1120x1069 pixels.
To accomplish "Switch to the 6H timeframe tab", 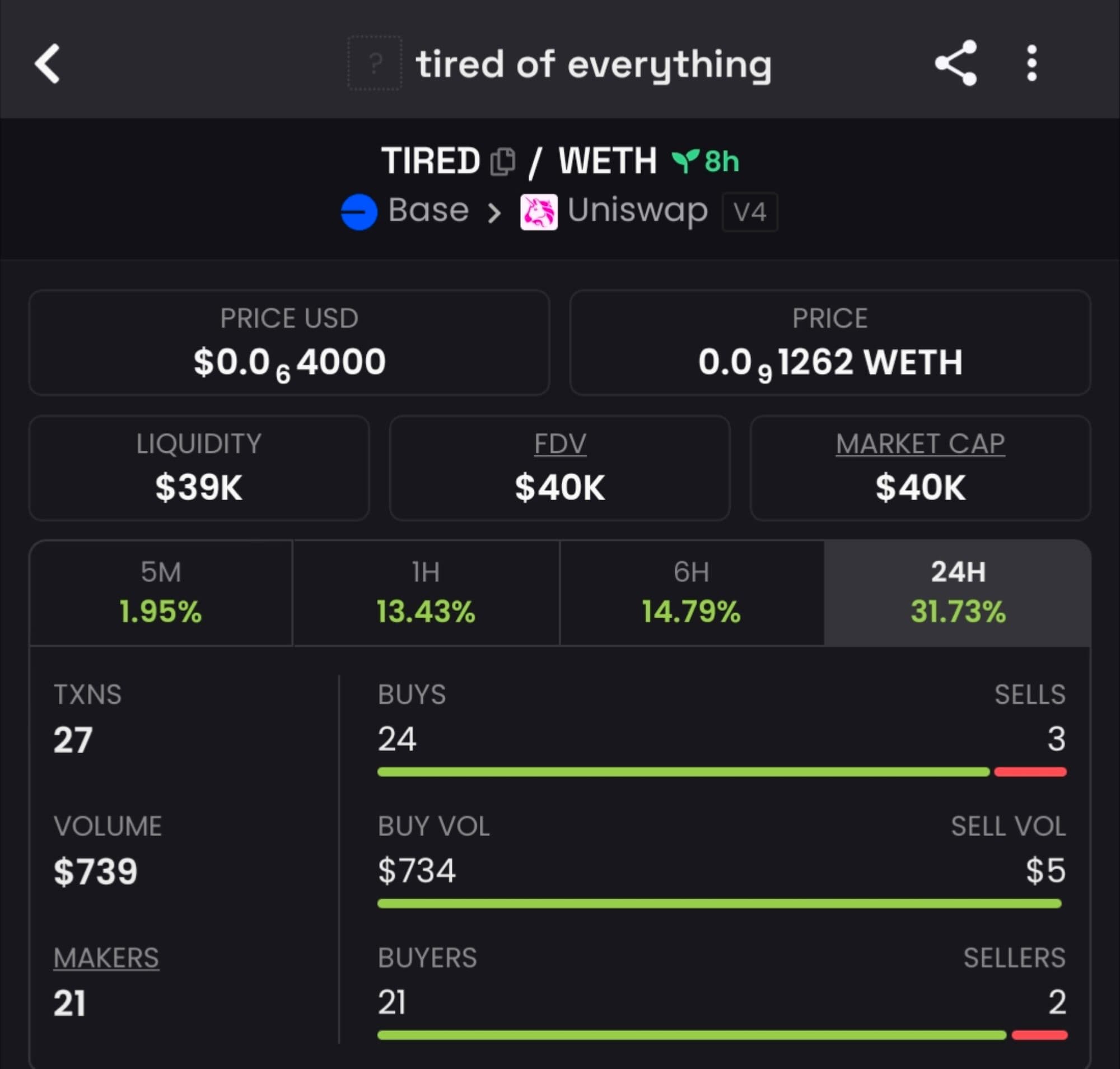I will 692,592.
